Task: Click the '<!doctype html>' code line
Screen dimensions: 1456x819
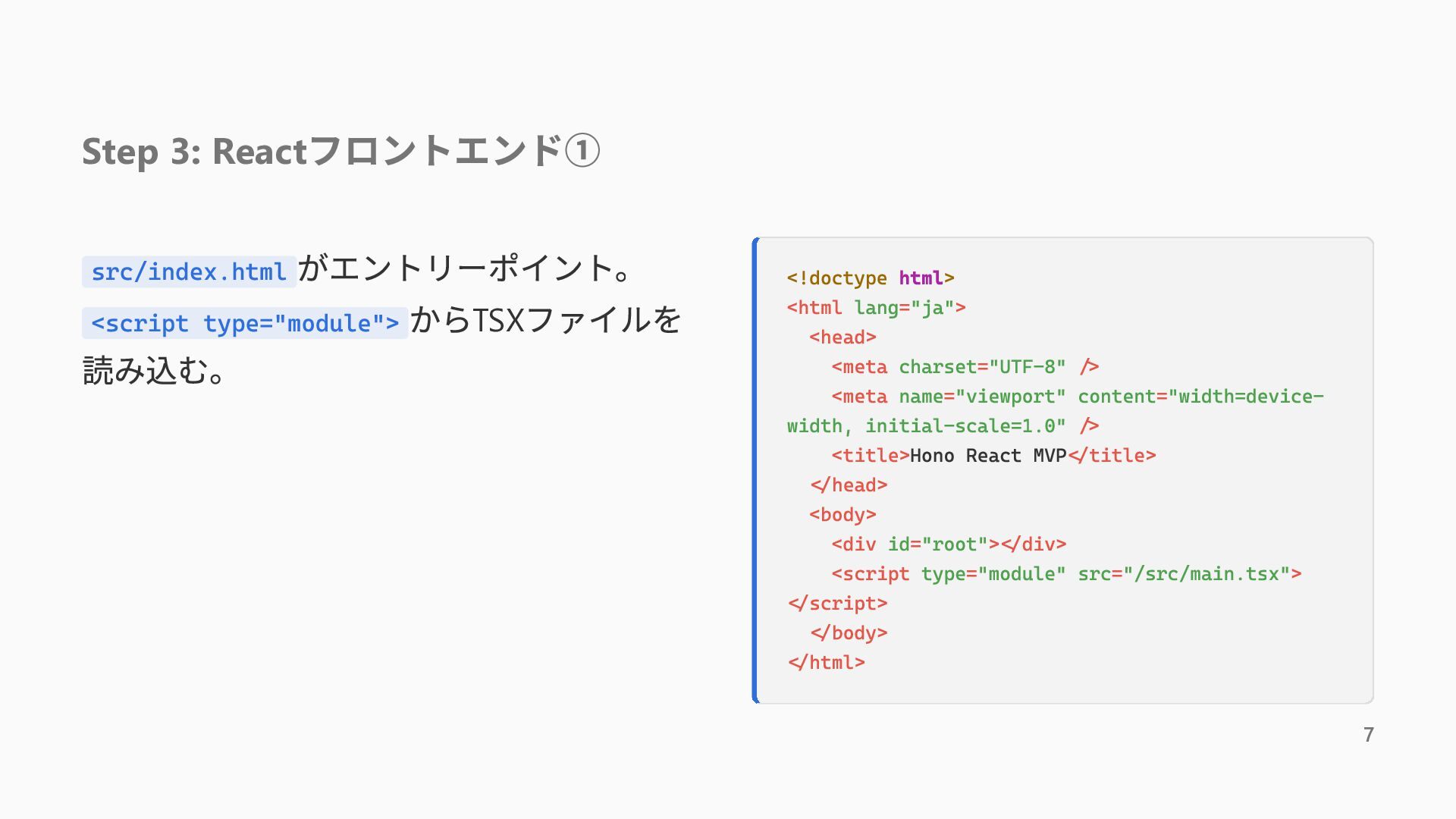Action: pos(871,278)
